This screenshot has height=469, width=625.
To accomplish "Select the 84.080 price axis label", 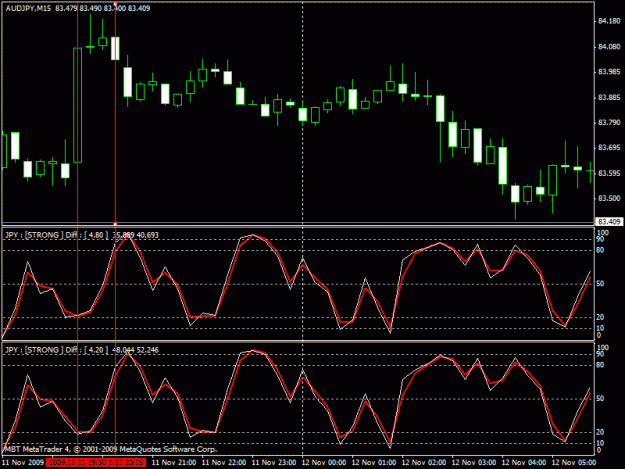I will (609, 47).
